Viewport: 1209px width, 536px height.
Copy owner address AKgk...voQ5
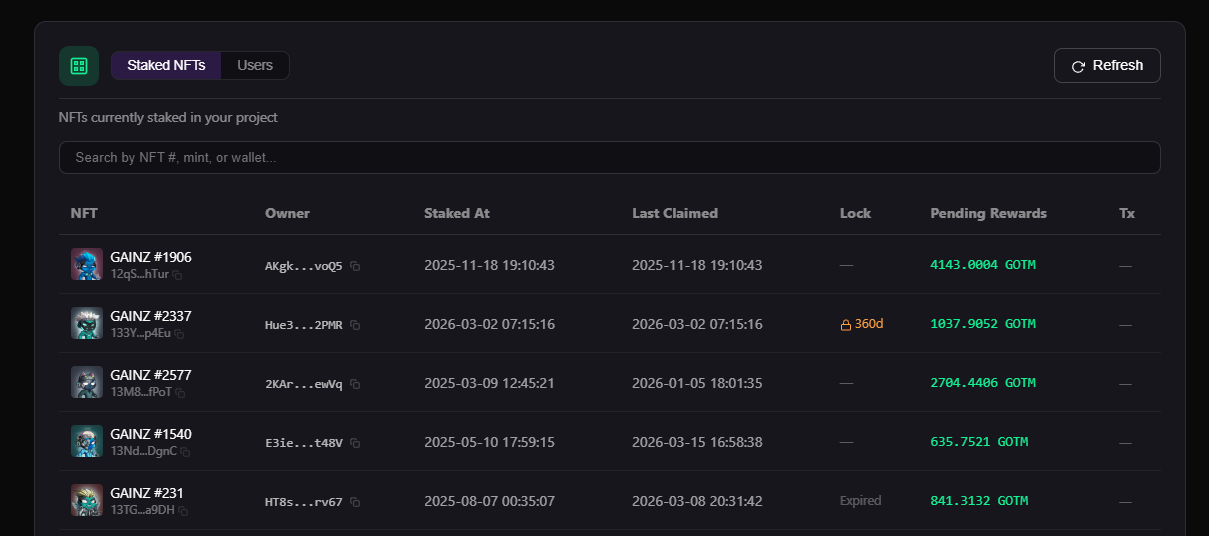click(x=355, y=266)
